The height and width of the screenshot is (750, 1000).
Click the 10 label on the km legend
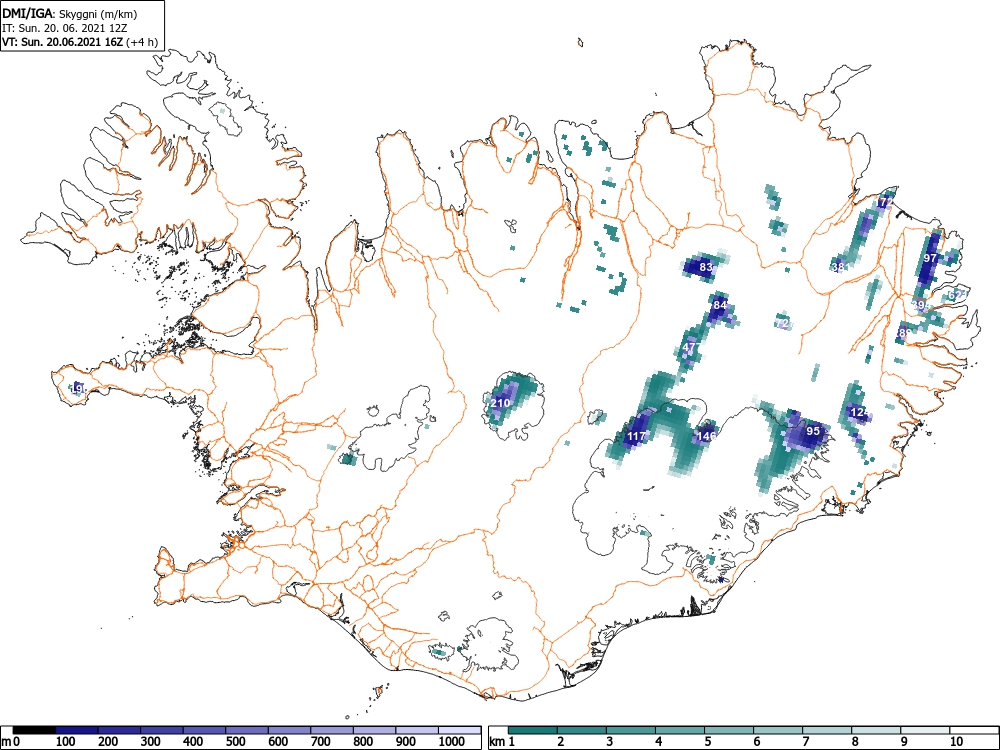(x=955, y=742)
